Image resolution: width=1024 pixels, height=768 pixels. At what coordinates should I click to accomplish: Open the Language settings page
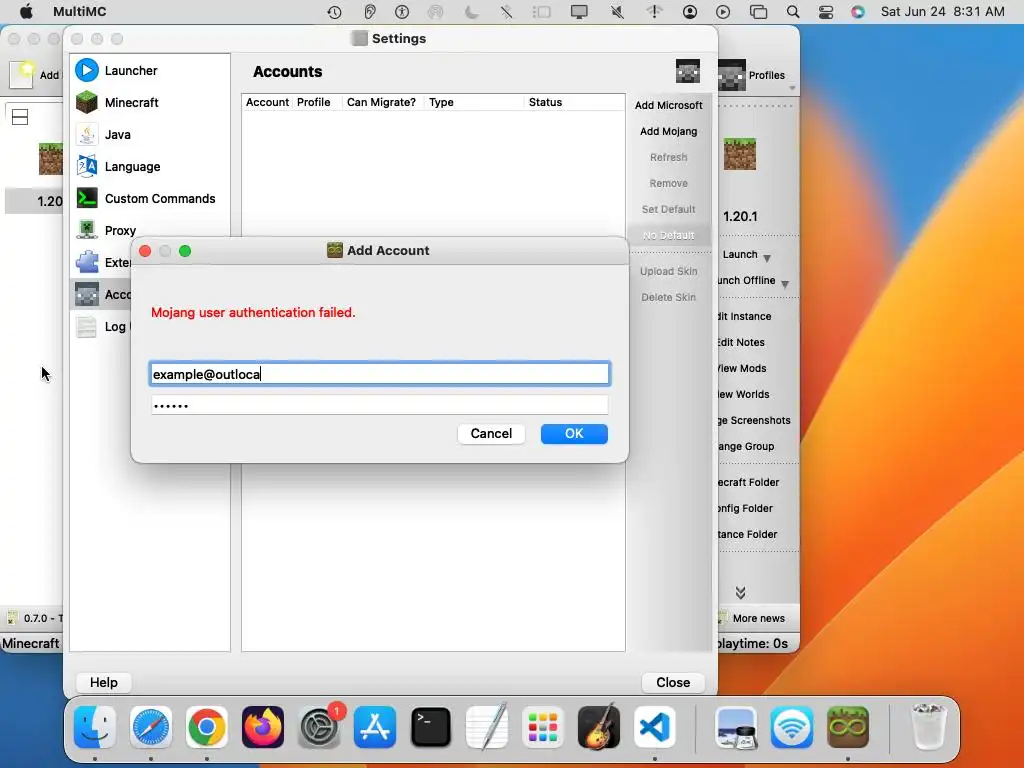(x=118, y=167)
